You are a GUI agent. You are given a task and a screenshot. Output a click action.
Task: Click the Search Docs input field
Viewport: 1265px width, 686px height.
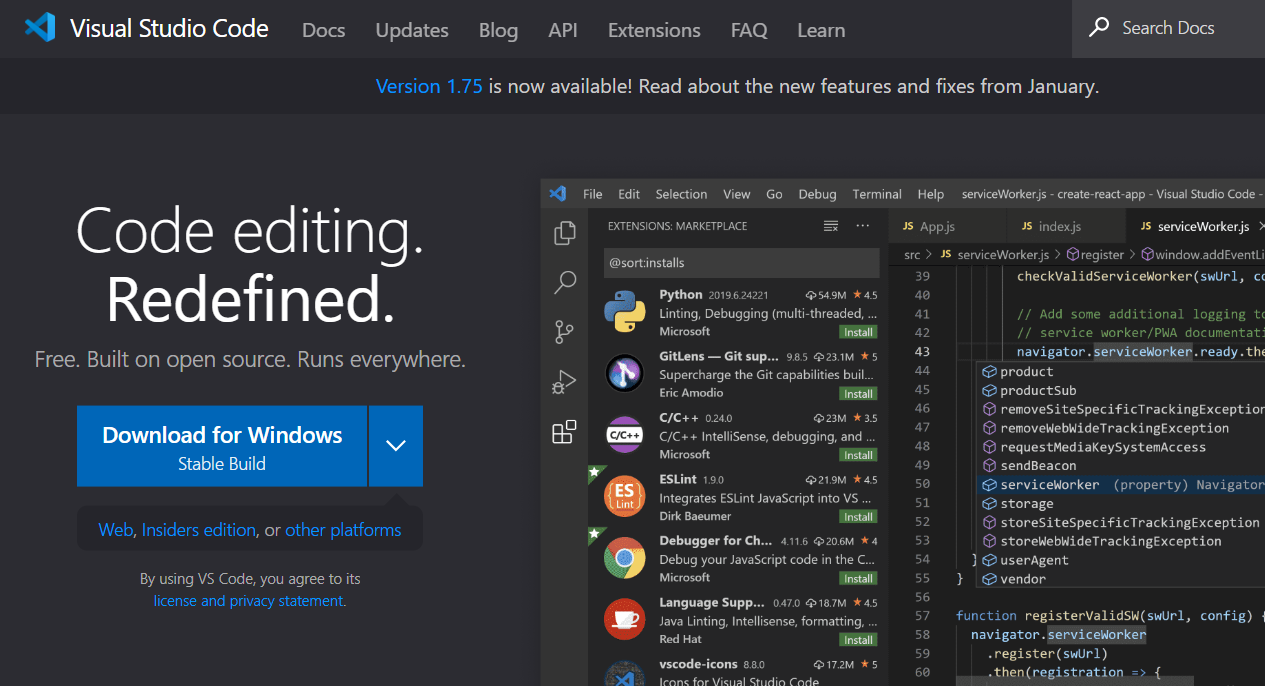(x=1168, y=28)
